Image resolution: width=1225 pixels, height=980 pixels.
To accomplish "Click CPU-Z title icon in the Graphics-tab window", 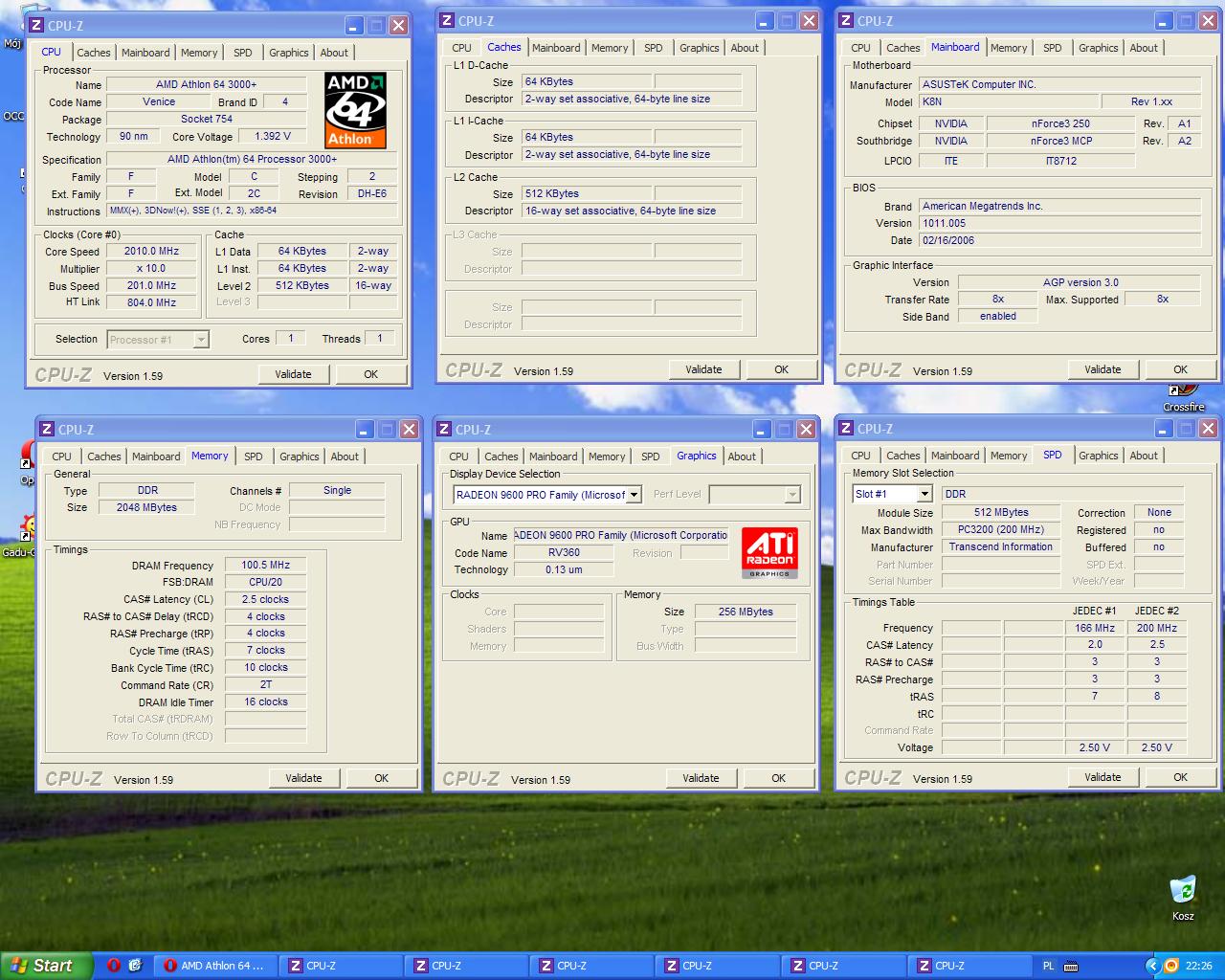I will point(444,430).
